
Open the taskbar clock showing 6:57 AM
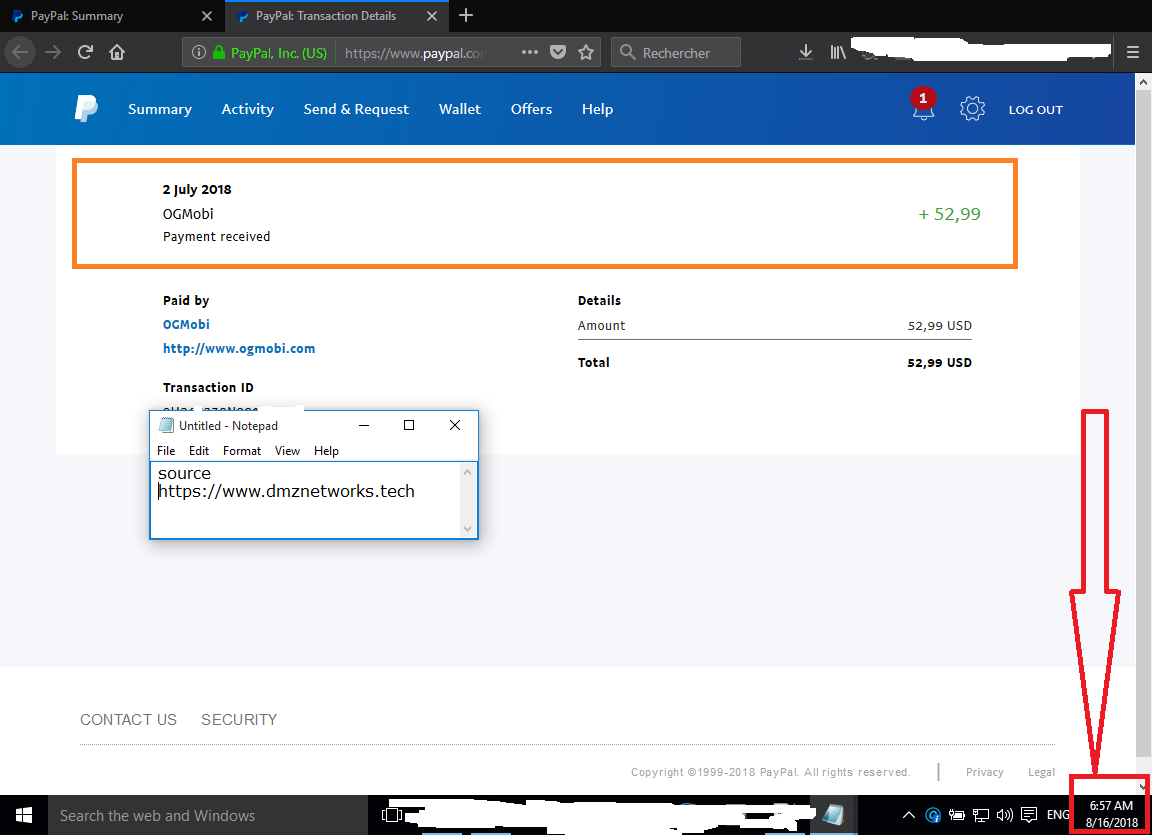[1111, 814]
